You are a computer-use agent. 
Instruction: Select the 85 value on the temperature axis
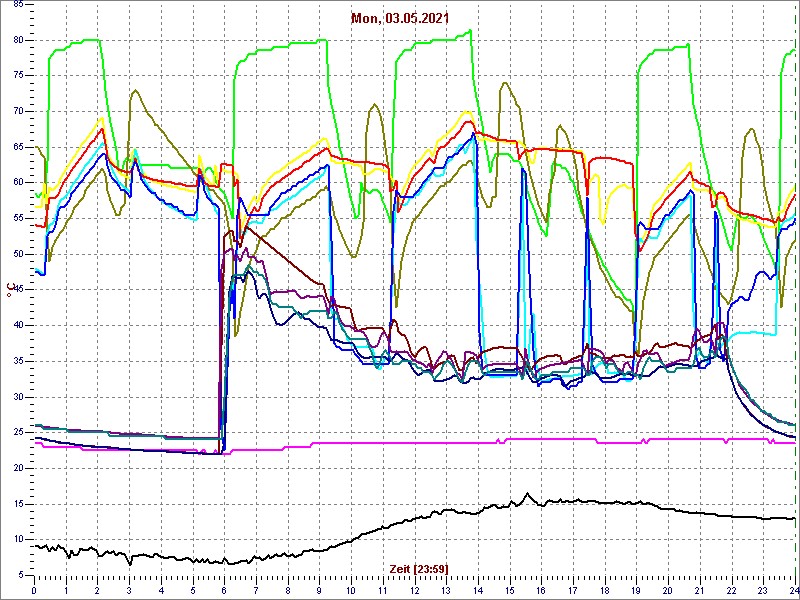pos(16,4)
